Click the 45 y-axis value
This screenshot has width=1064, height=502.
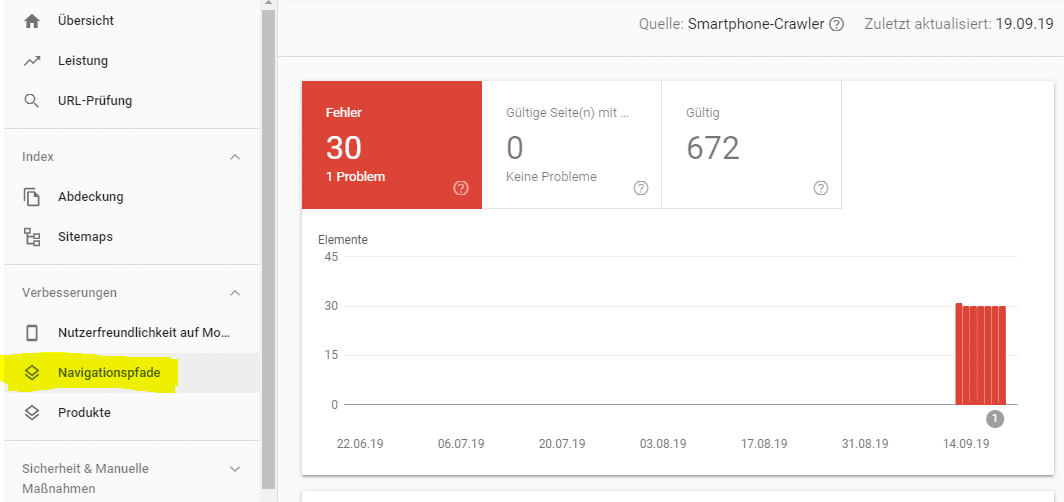[331, 257]
